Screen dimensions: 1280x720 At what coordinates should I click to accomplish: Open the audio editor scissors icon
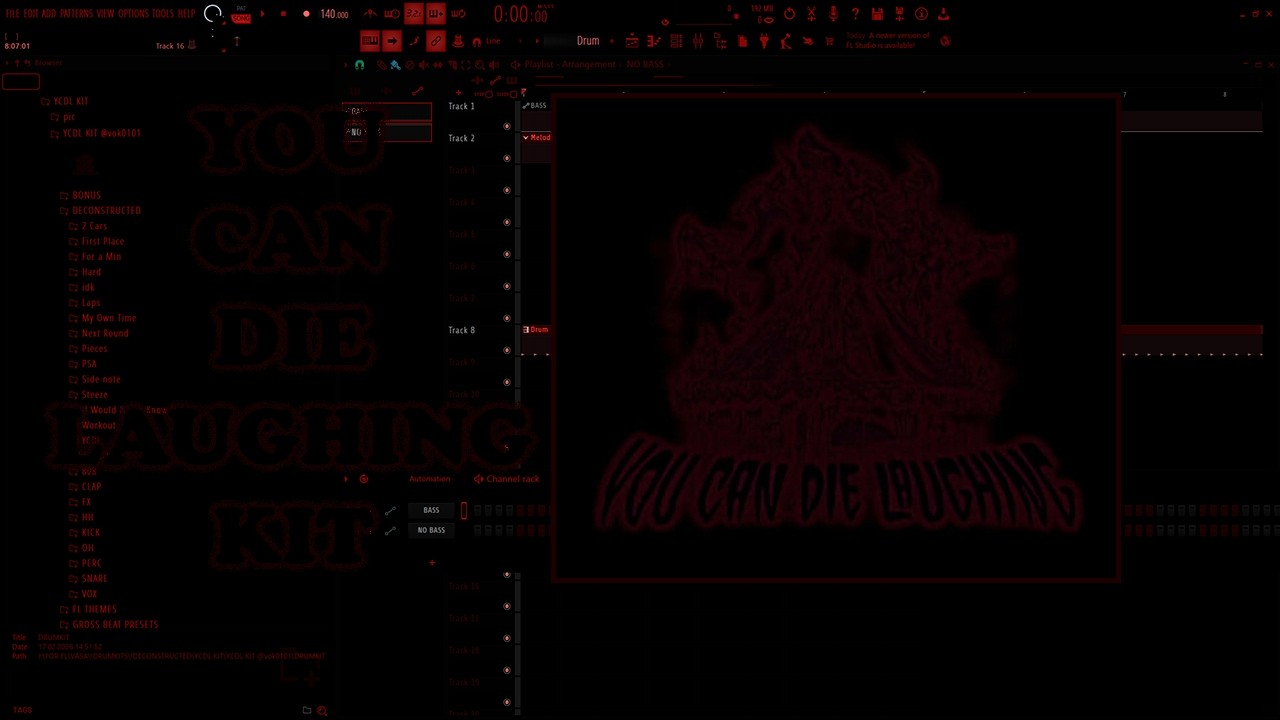tap(811, 14)
